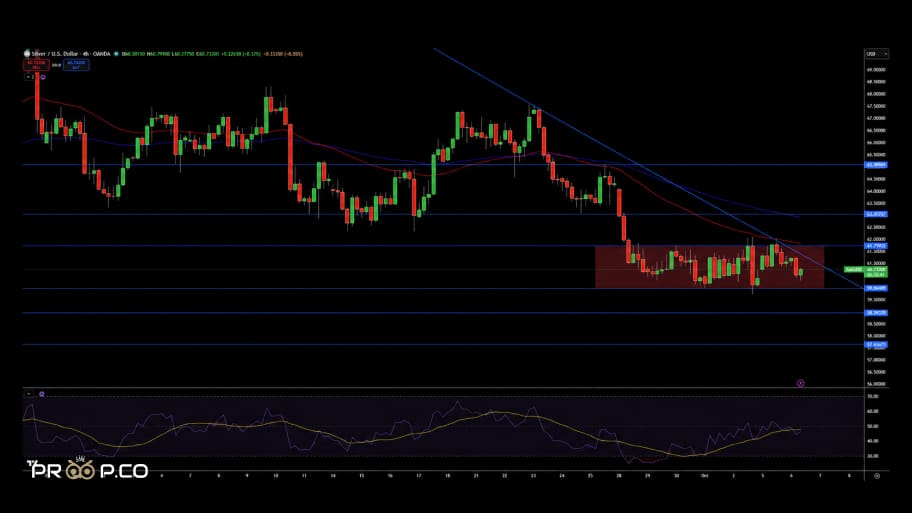912x513 pixels.
Task: Click the 59.96449 price level label
Action: click(x=877, y=288)
